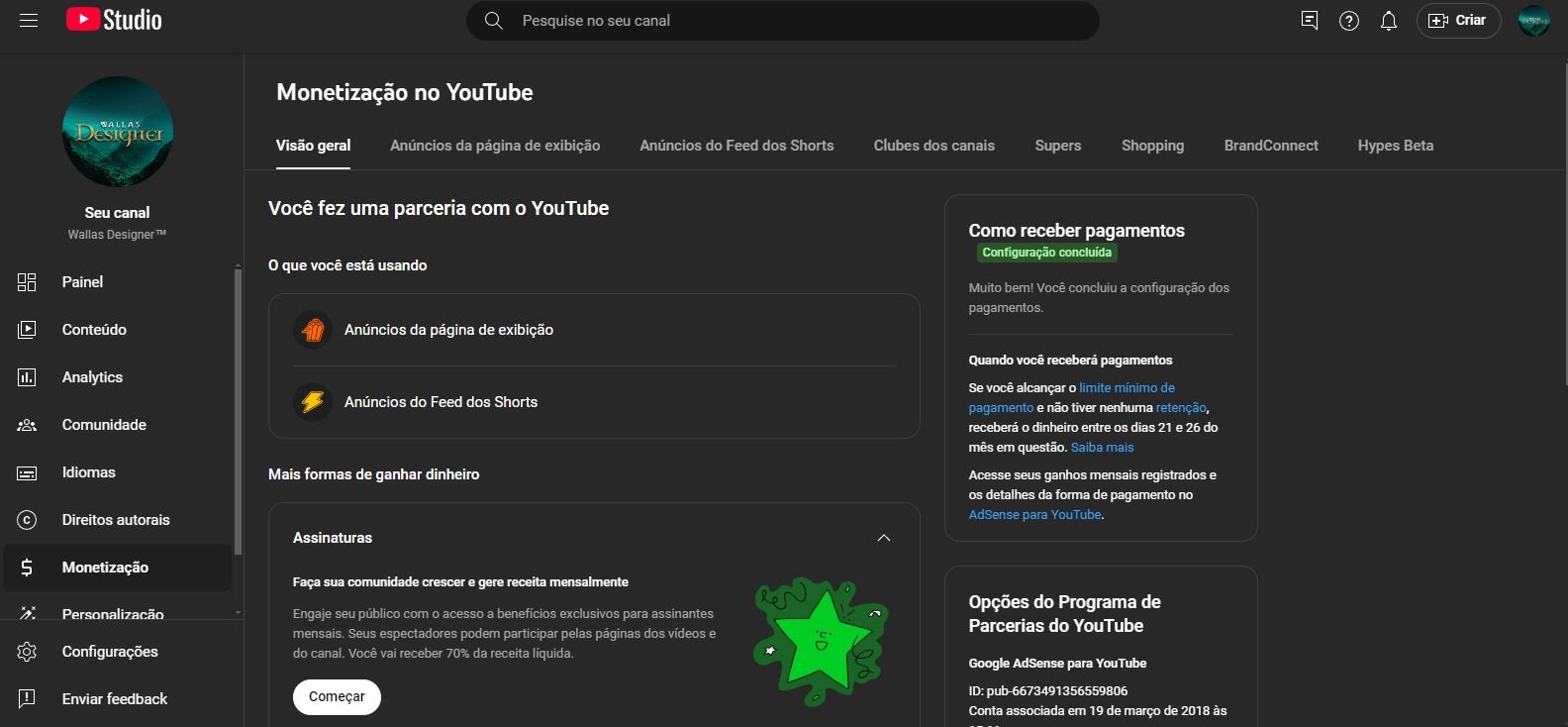Switch to Visão geral tab

click(x=313, y=146)
